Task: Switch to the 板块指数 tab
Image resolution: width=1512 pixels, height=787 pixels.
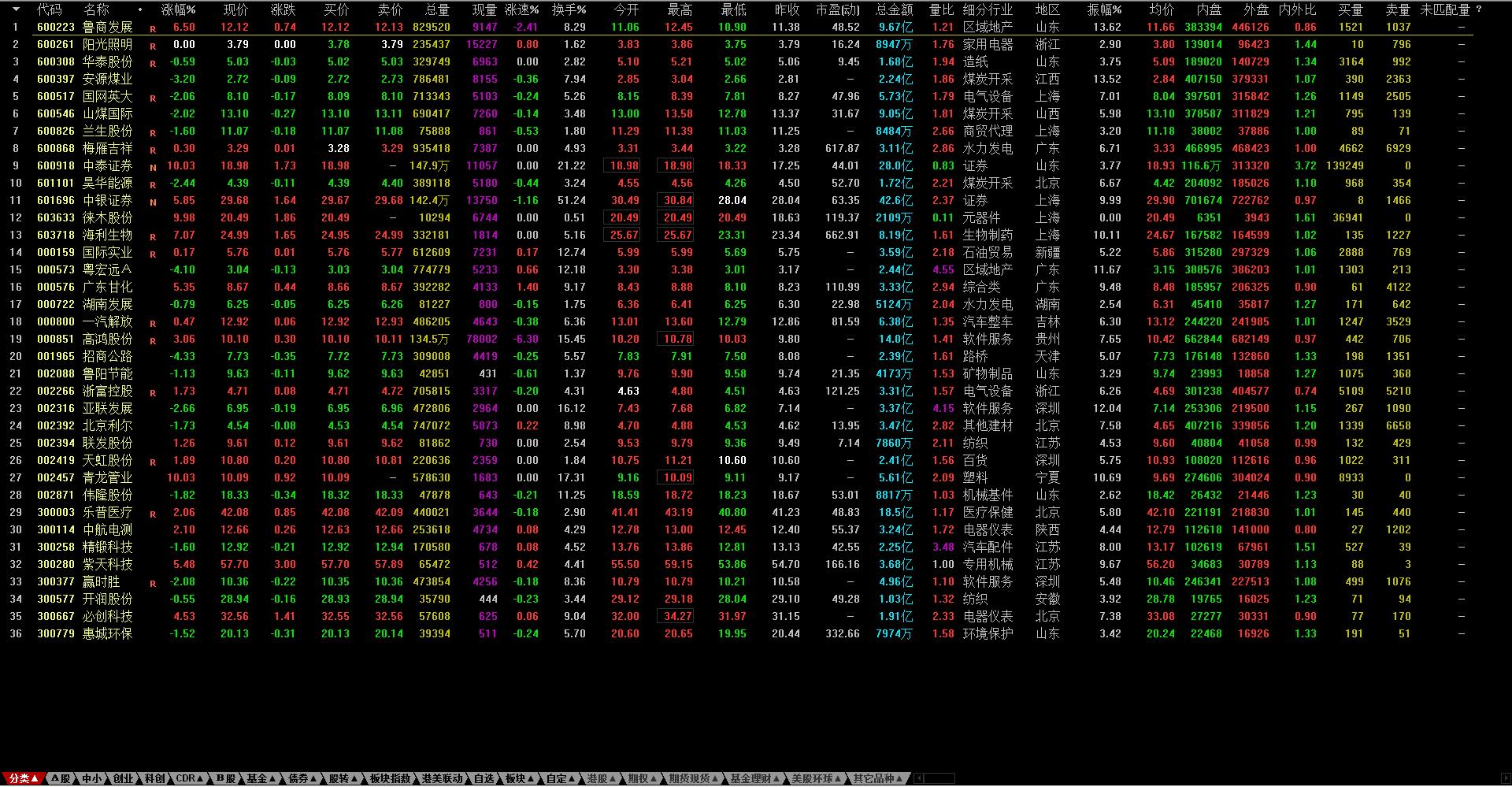Action: (390, 778)
